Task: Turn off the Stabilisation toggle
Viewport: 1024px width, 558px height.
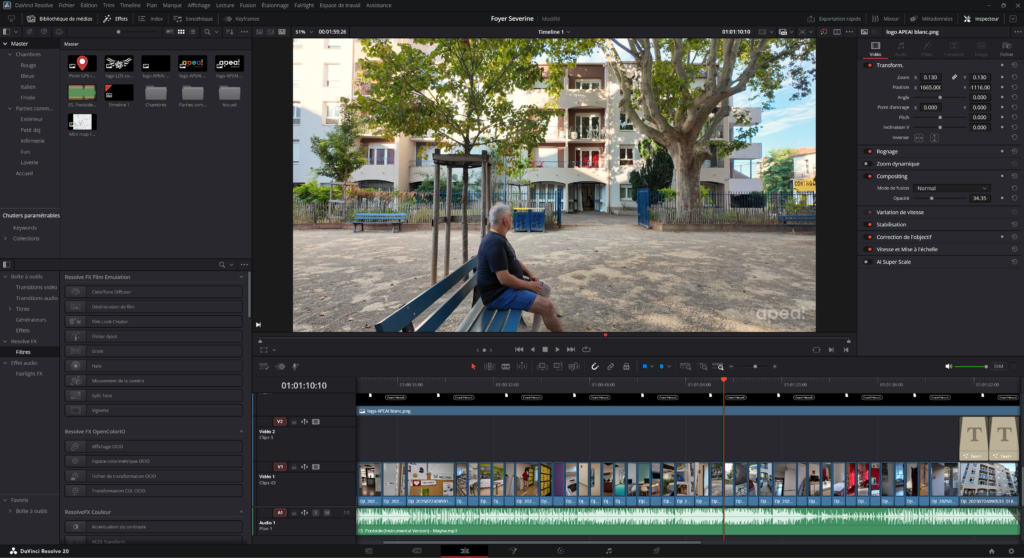Action: (869, 224)
